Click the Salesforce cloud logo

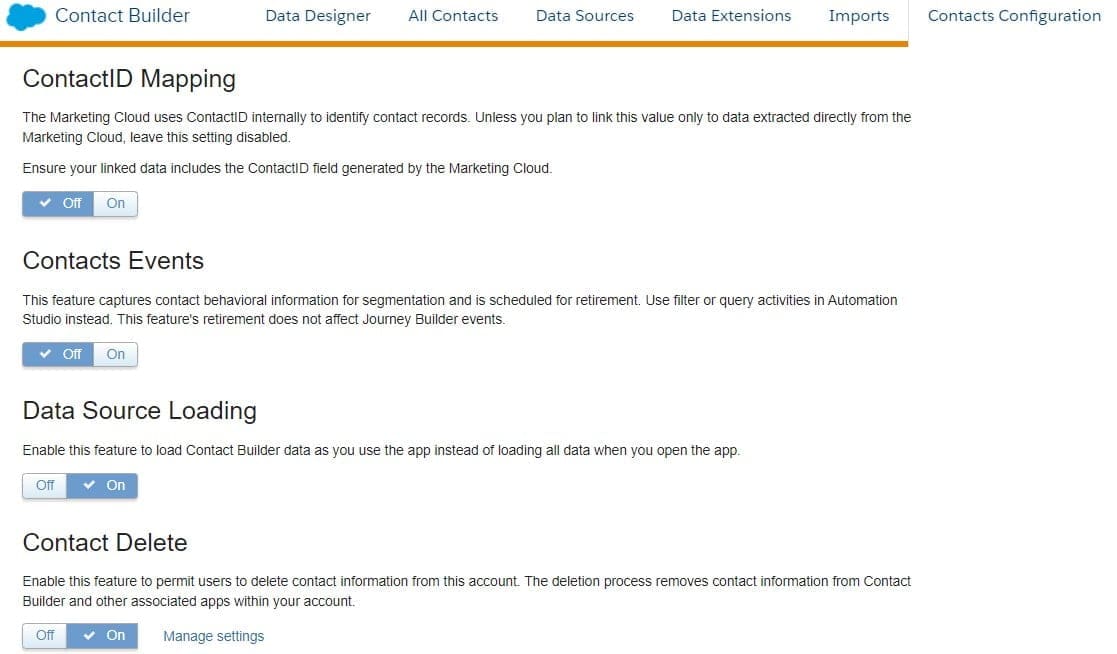(27, 17)
